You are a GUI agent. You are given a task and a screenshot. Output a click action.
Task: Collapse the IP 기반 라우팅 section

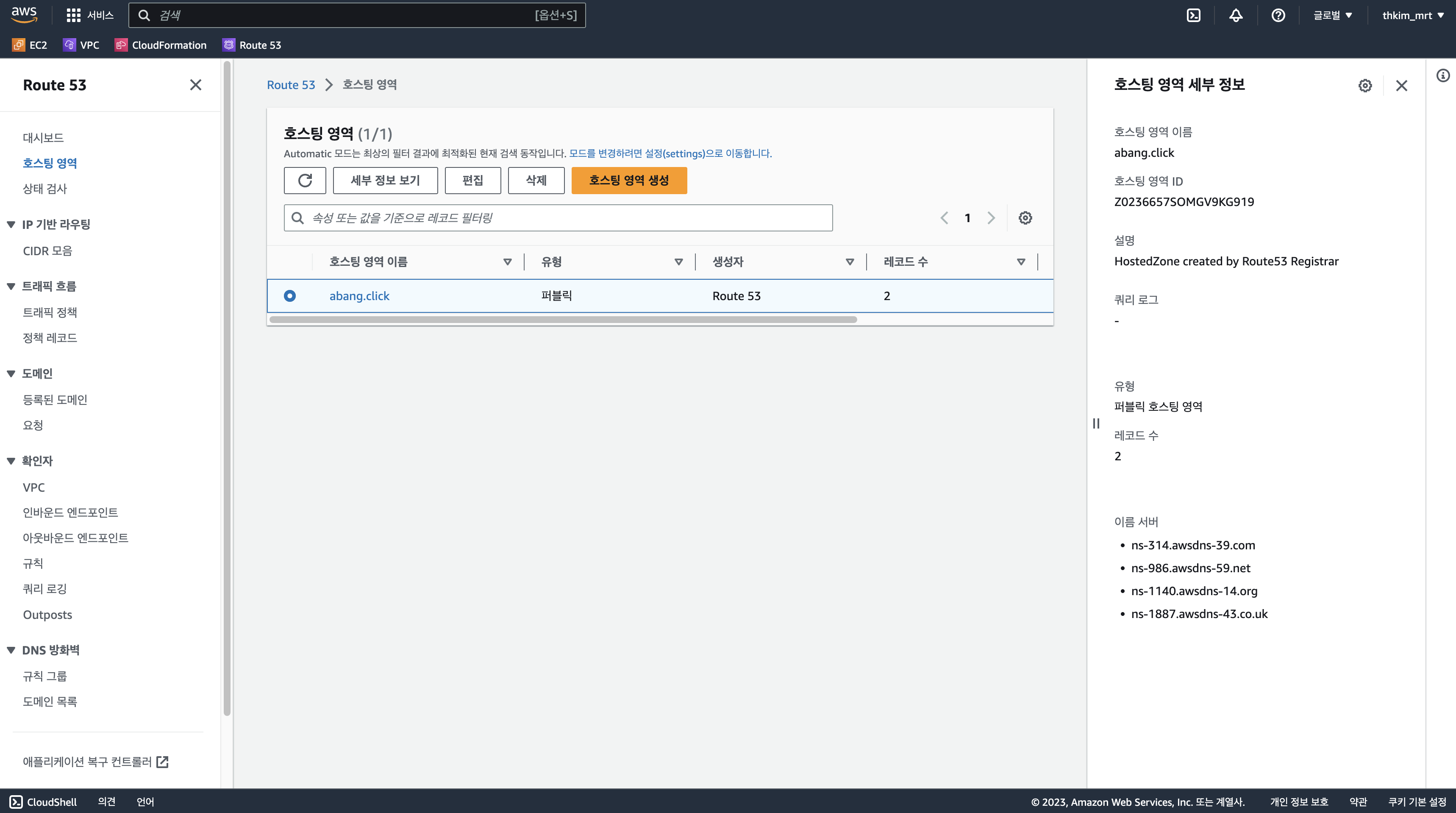pos(11,225)
